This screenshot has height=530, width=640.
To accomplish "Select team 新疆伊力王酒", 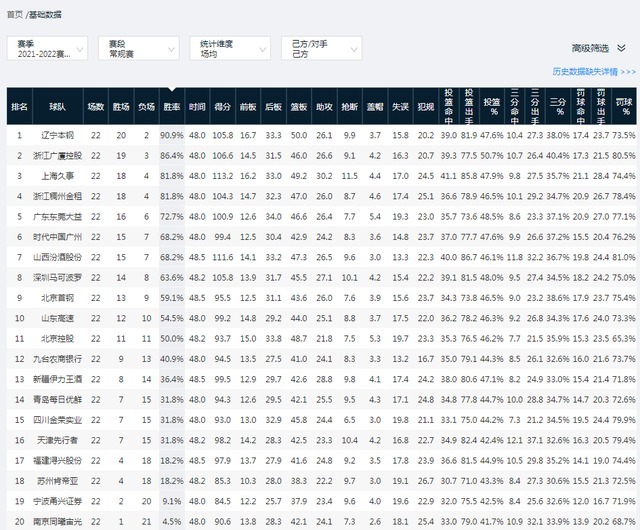I will pos(58,379).
